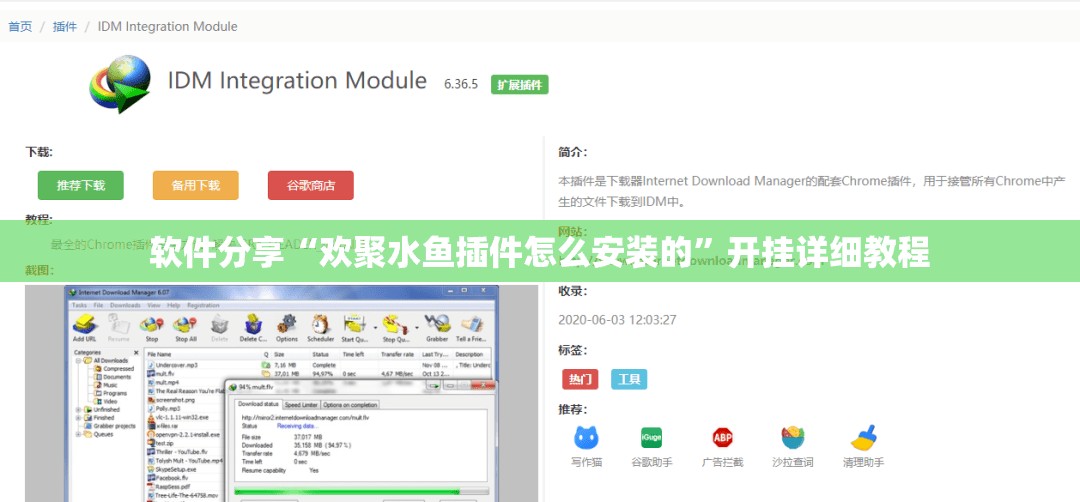Image resolution: width=1080 pixels, height=502 pixels.
Task: Click the Start Qu... icon in IDM
Action: point(355,324)
